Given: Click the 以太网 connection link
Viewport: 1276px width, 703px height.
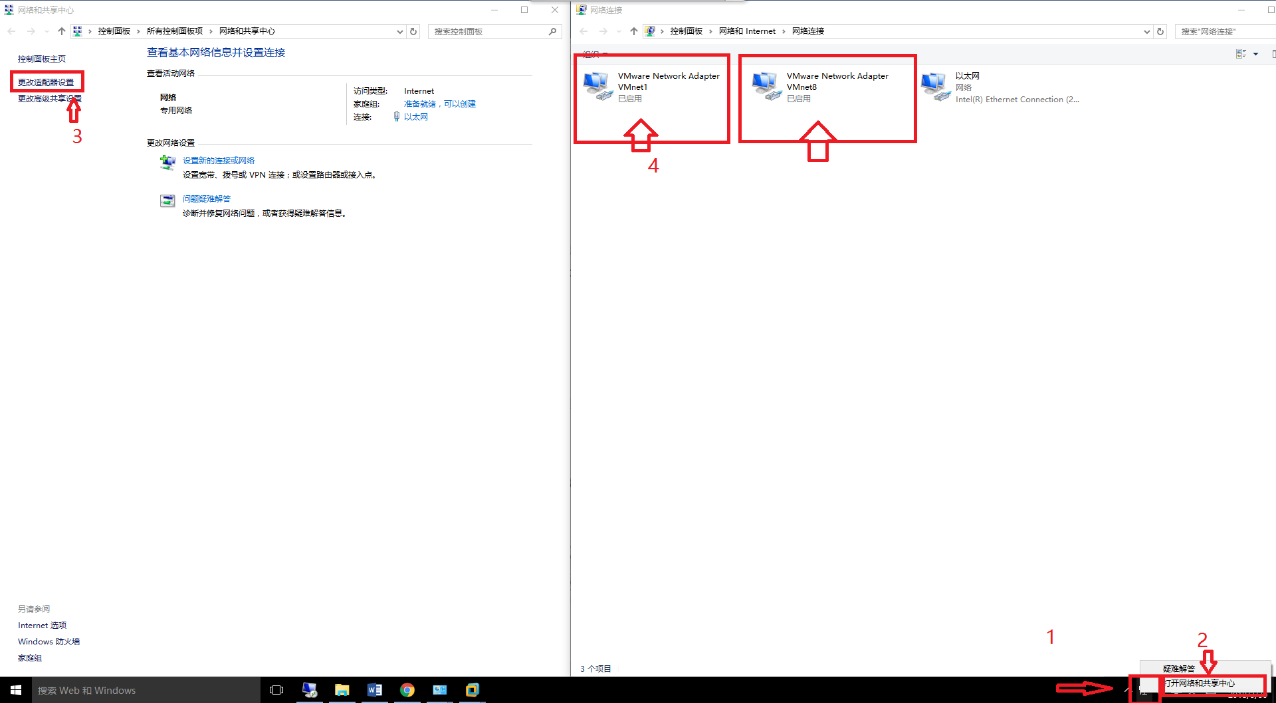Looking at the screenshot, I should [415, 117].
